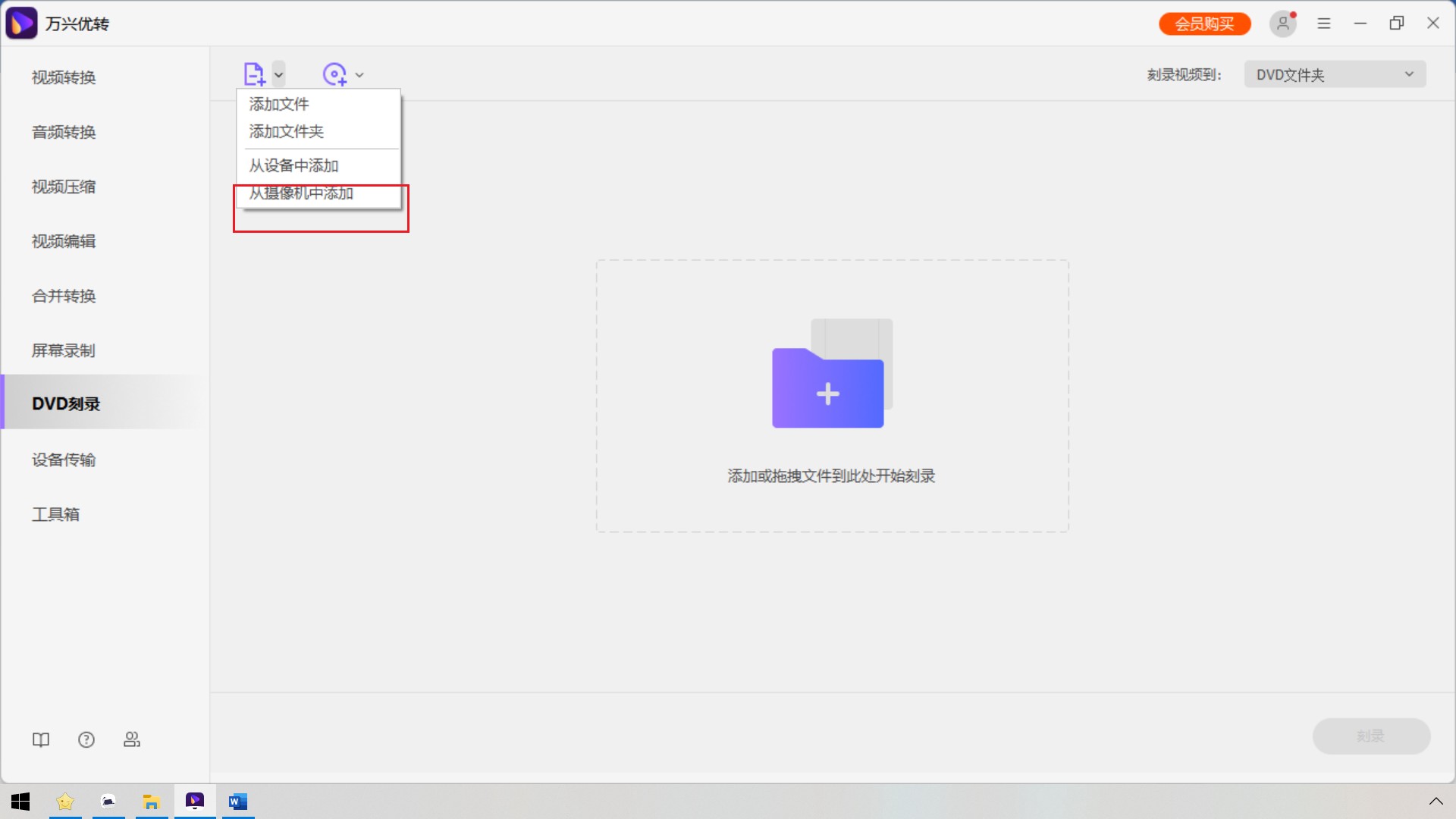Click the burn disc toolbar icon
This screenshot has height=819, width=1456.
click(335, 74)
